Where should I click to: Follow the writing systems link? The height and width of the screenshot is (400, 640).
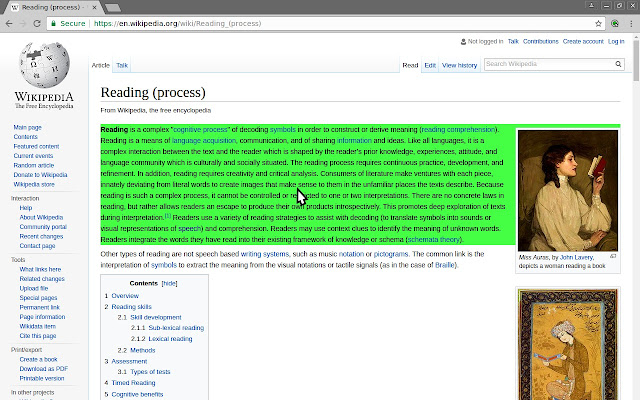264,254
